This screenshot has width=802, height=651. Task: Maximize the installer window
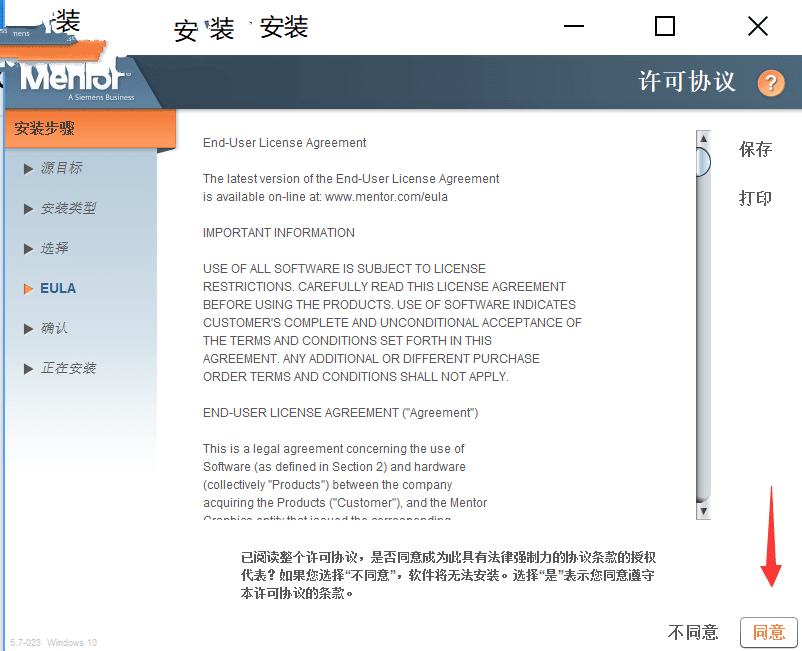point(665,26)
